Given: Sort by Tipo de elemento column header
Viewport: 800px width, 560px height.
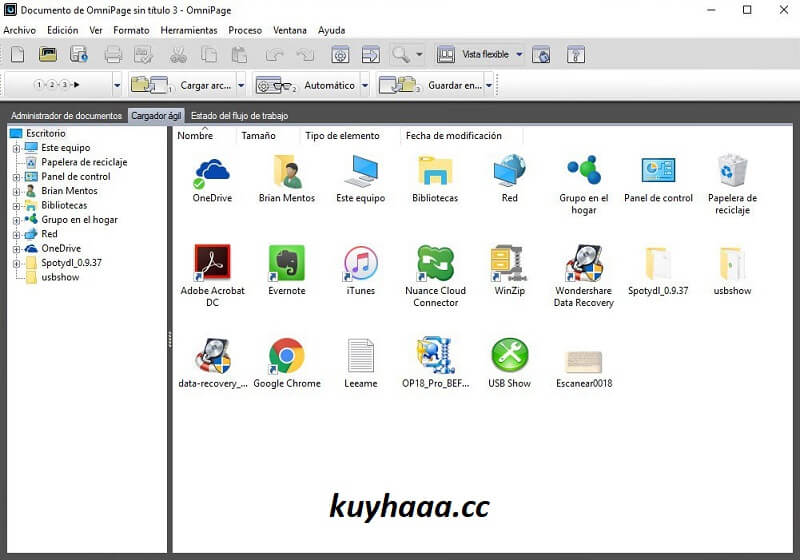Looking at the screenshot, I should pos(342,136).
